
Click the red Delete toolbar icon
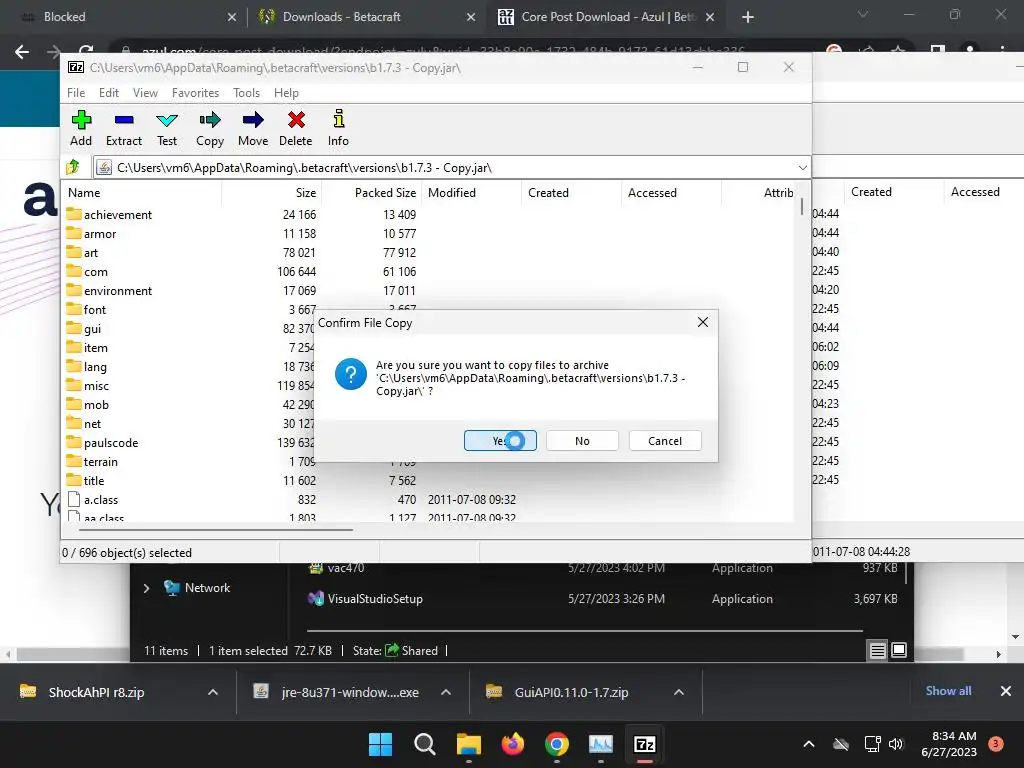(296, 128)
